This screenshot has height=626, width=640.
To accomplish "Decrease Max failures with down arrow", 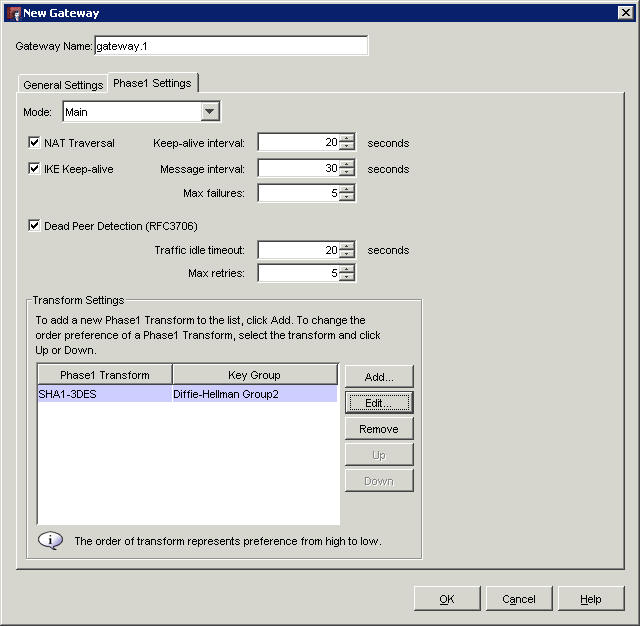I will pos(347,197).
